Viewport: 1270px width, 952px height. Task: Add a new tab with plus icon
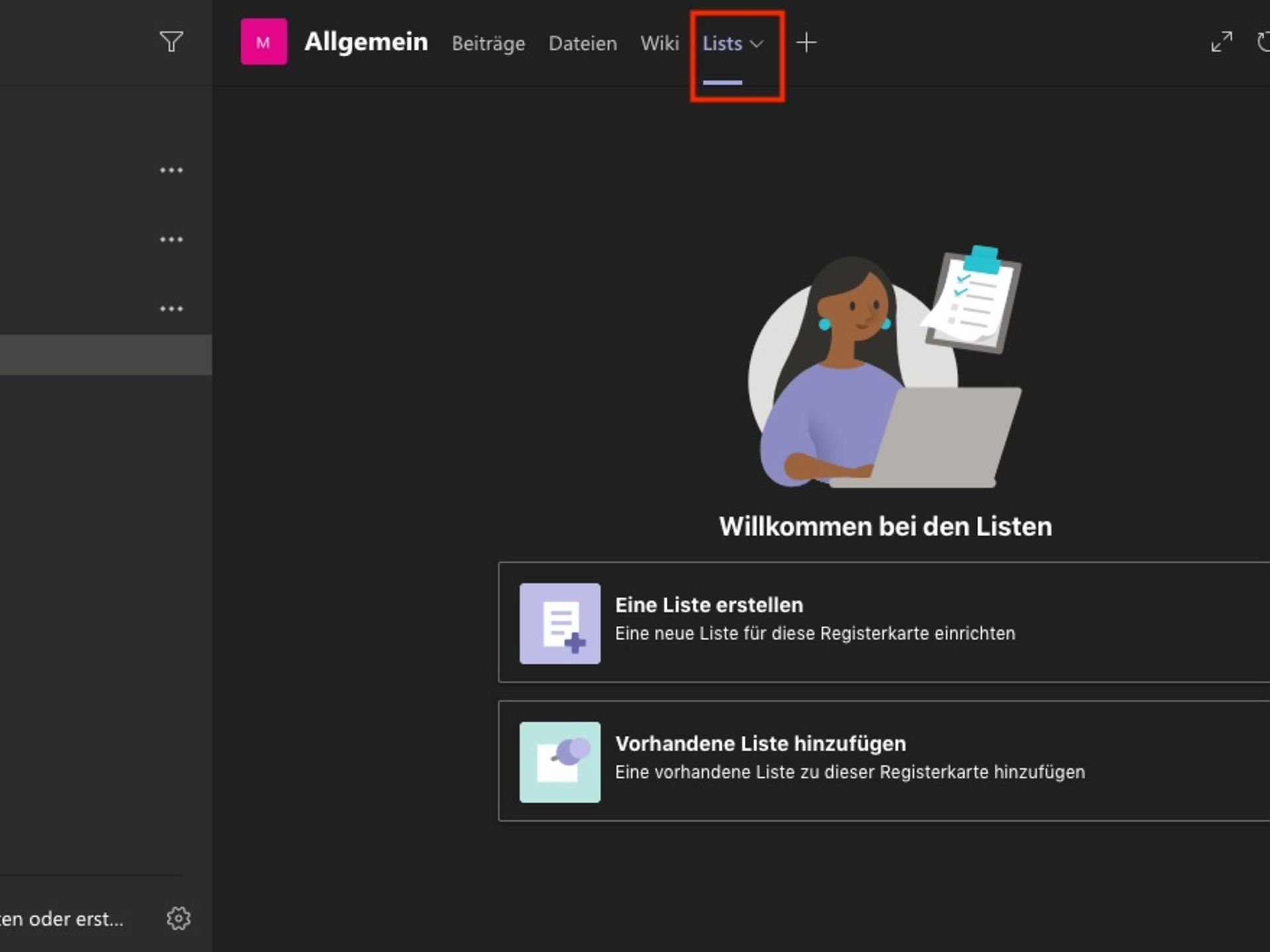point(806,43)
